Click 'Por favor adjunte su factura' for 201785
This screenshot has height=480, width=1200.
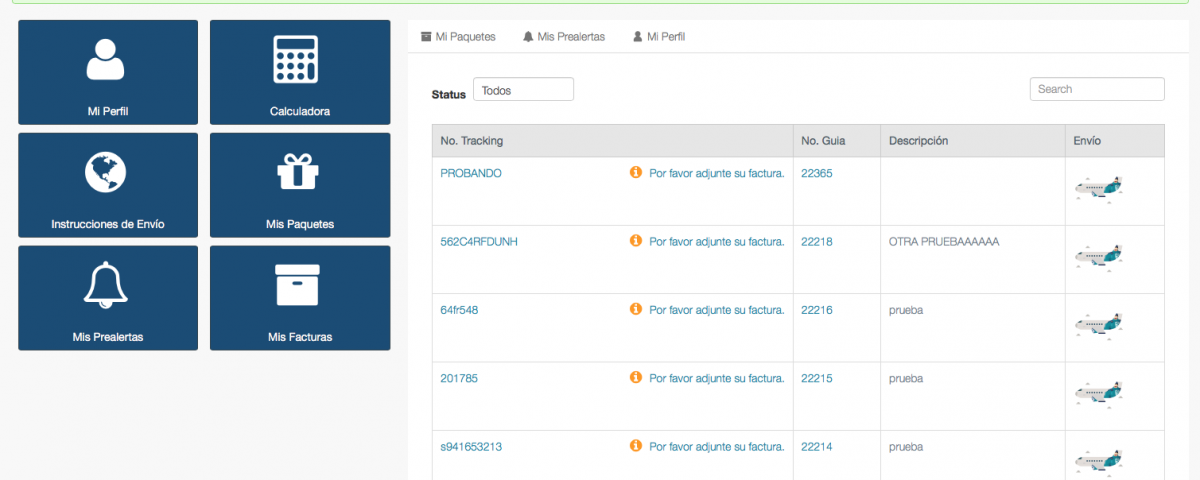tap(717, 378)
